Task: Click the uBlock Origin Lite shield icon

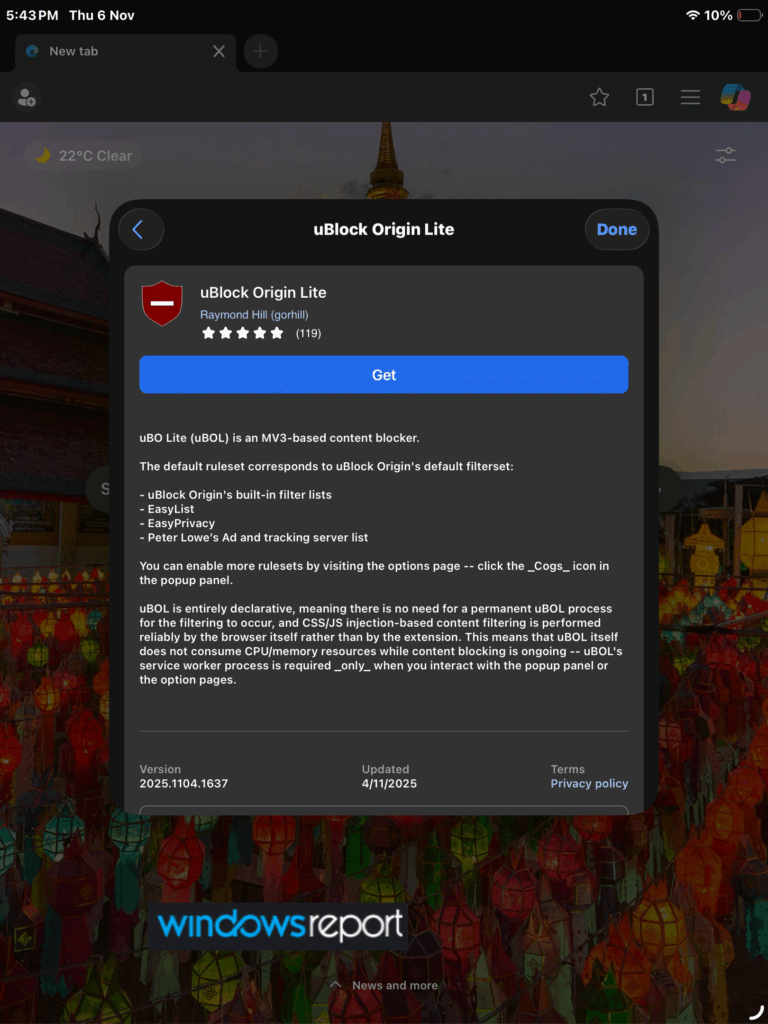Action: coord(162,303)
